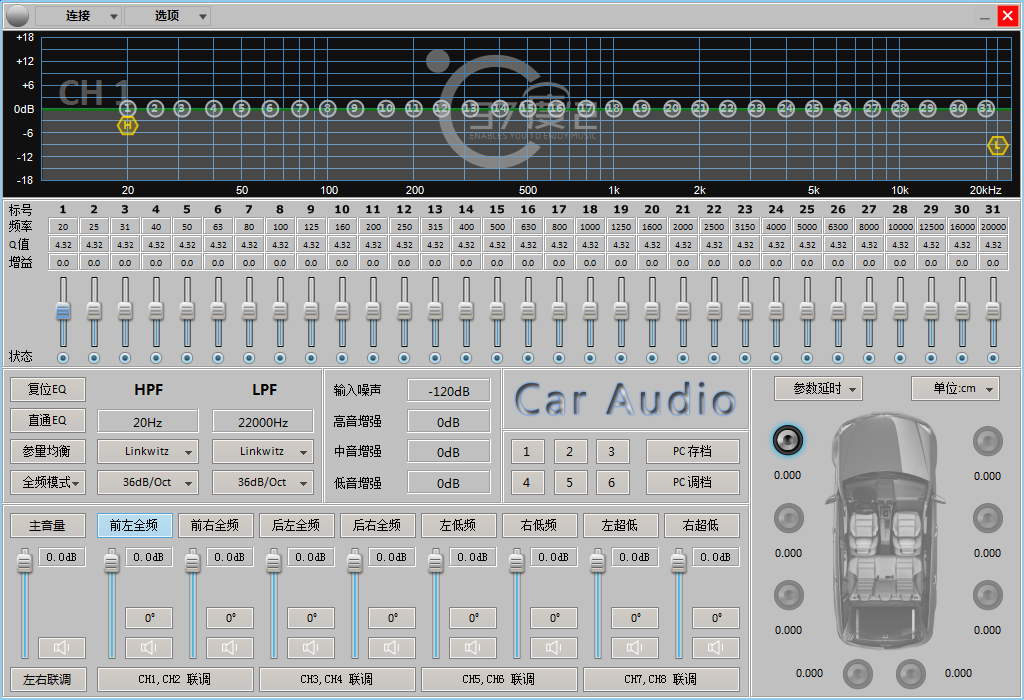The height and width of the screenshot is (700, 1024).
Task: Mute the 主音量 master volume channel
Action: click(62, 647)
